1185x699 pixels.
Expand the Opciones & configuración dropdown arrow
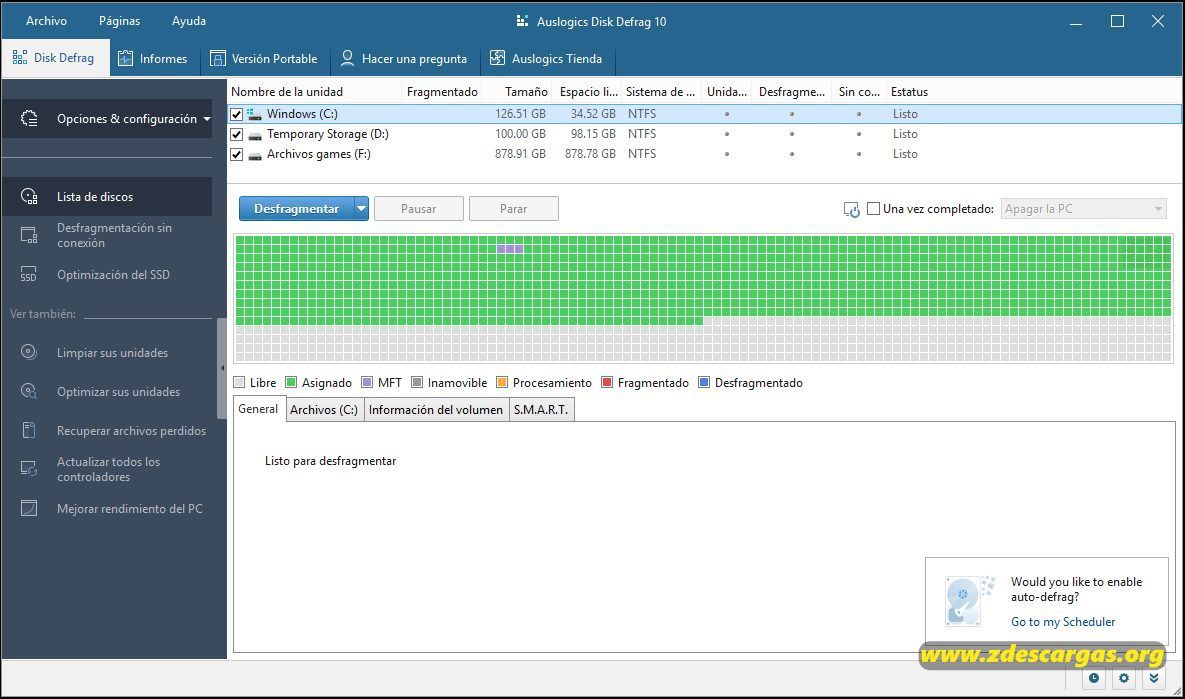(206, 119)
